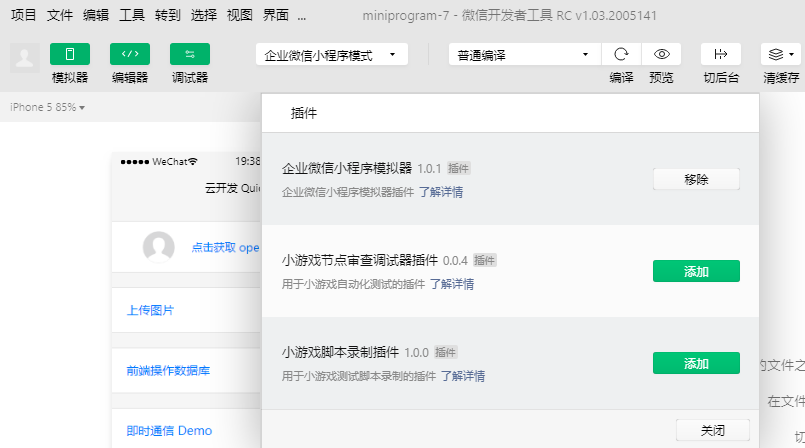Open the iPhone 5 85% device dropdown
Screen dimensions: 805x448
pyautogui.click(x=47, y=107)
